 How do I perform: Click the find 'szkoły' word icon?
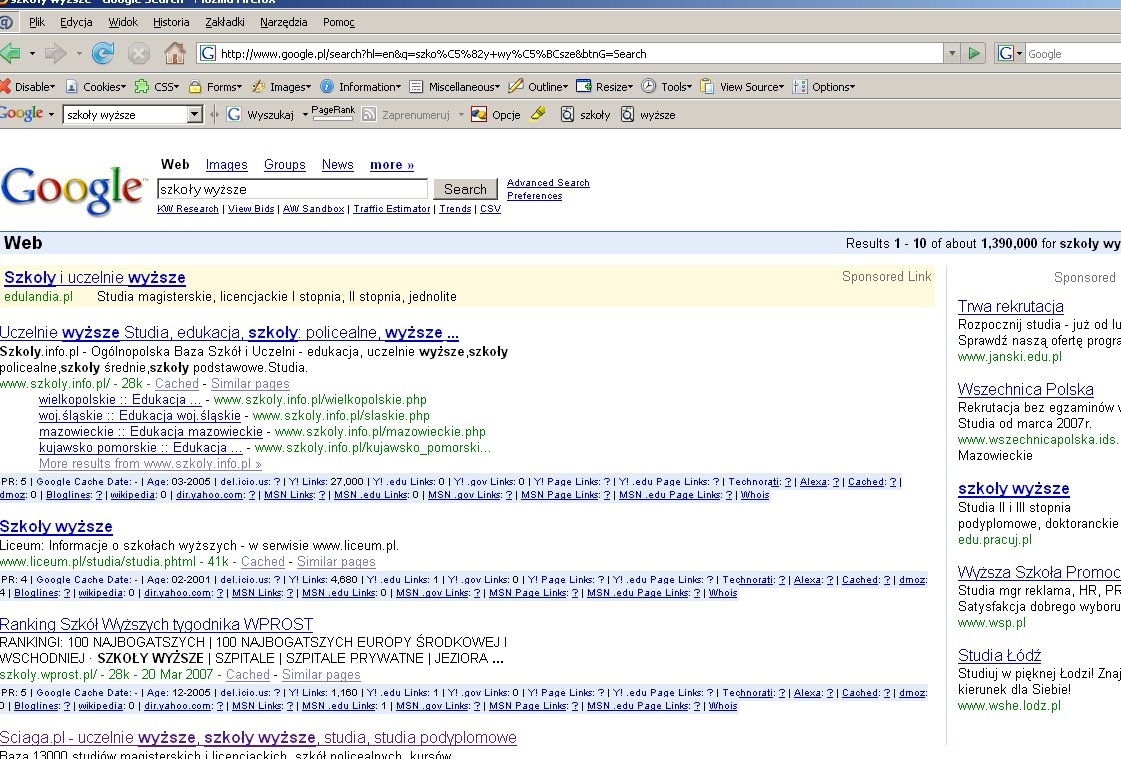coord(567,114)
